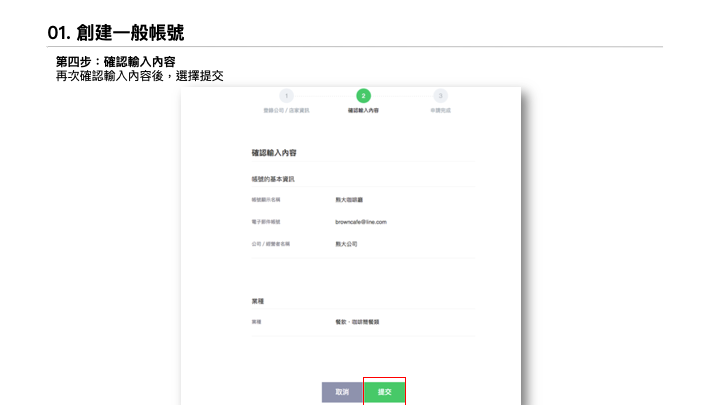Click the step 1 circle icon
Image resolution: width=720 pixels, height=405 pixels.
[x=286, y=96]
